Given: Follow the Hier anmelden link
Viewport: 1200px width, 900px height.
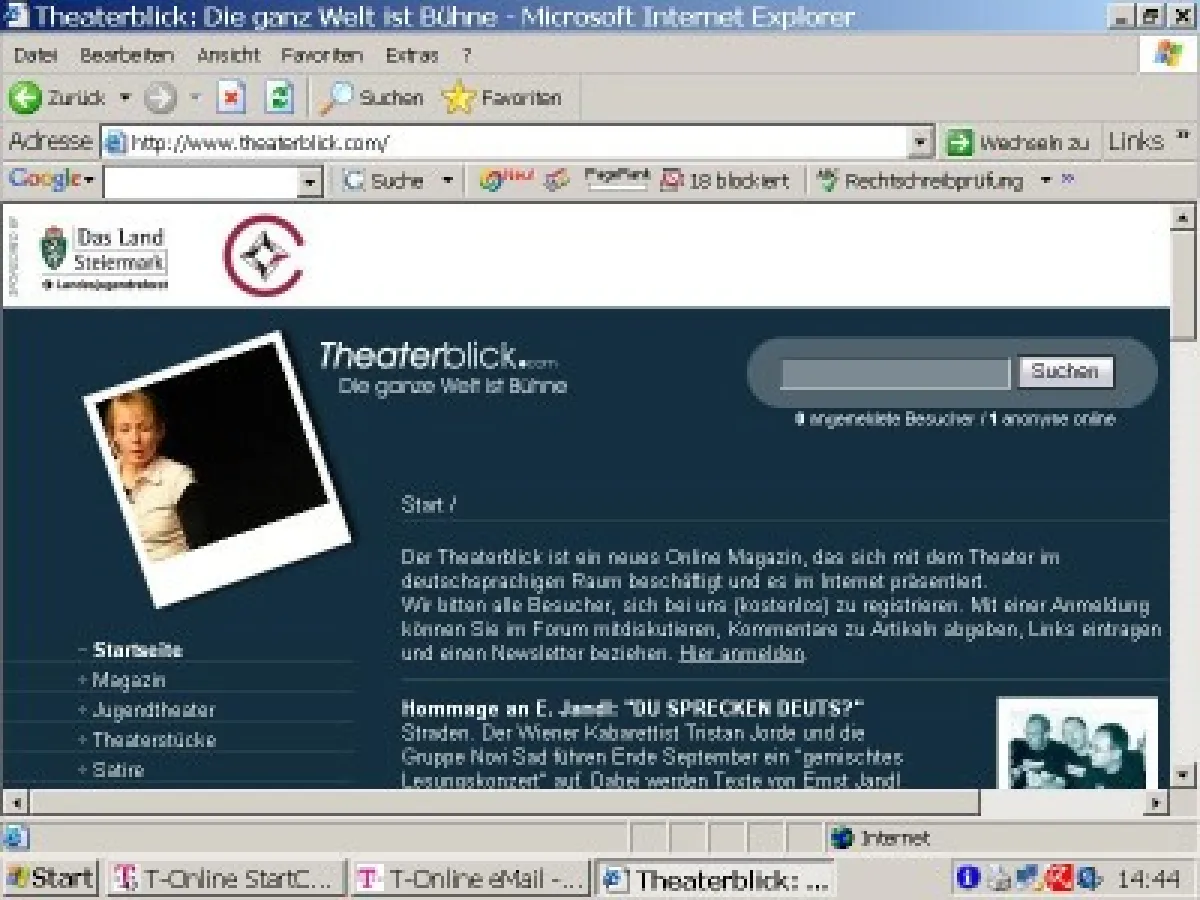Looking at the screenshot, I should [741, 654].
